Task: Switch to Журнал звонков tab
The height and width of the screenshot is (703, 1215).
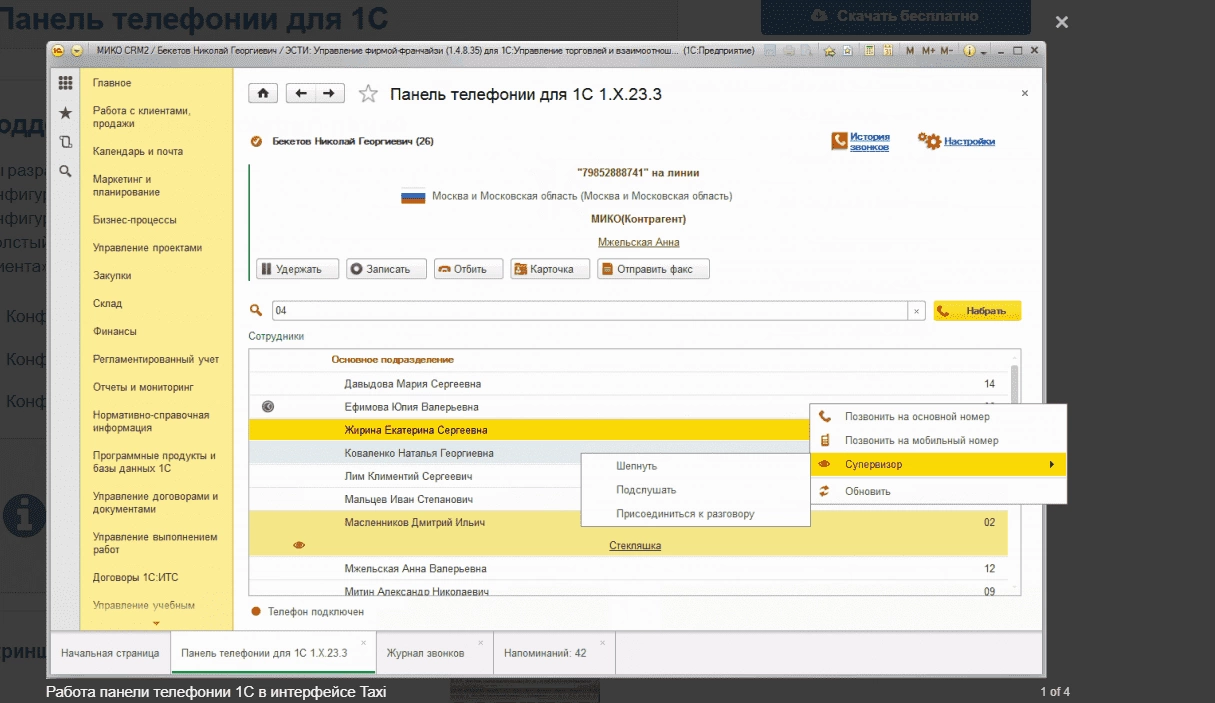Action: pyautogui.click(x=425, y=653)
